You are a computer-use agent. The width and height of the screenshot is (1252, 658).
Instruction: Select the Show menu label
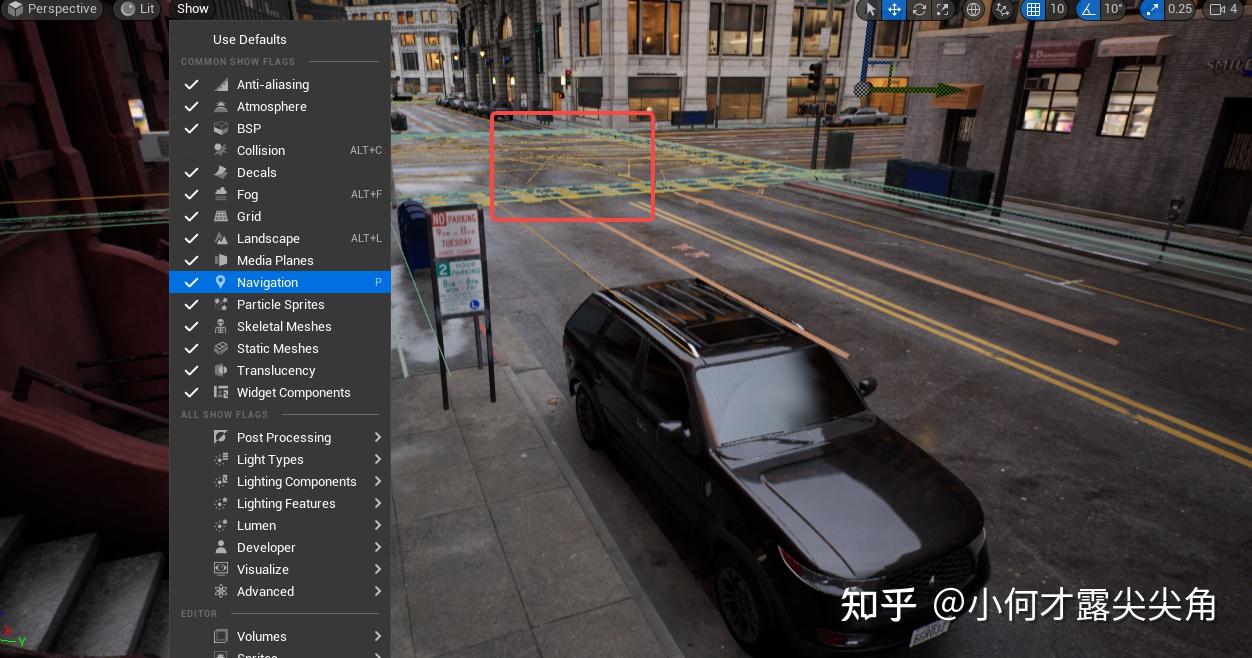point(192,9)
